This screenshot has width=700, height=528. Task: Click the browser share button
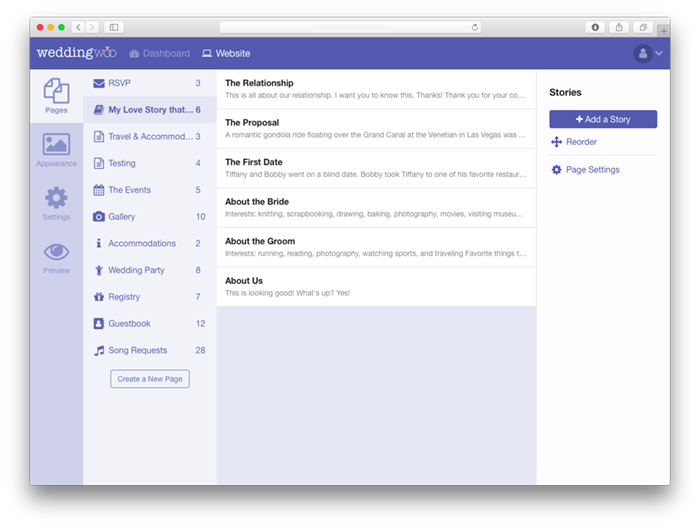[x=619, y=27]
